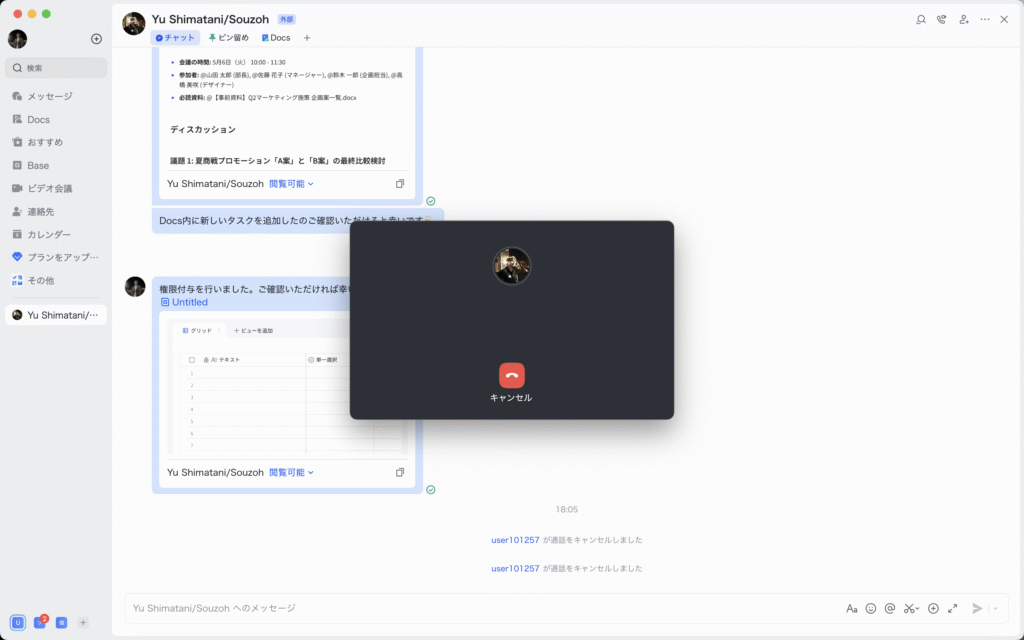The height and width of the screenshot is (640, 1024).
Task: Open 閲覧可能 permission dropdown on Untitled card
Action: [292, 472]
